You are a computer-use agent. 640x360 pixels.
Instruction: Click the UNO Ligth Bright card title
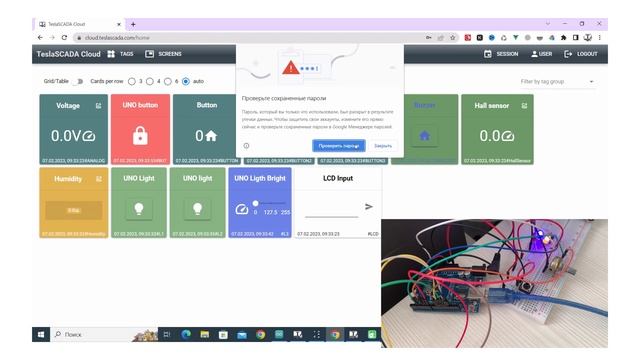(260, 178)
